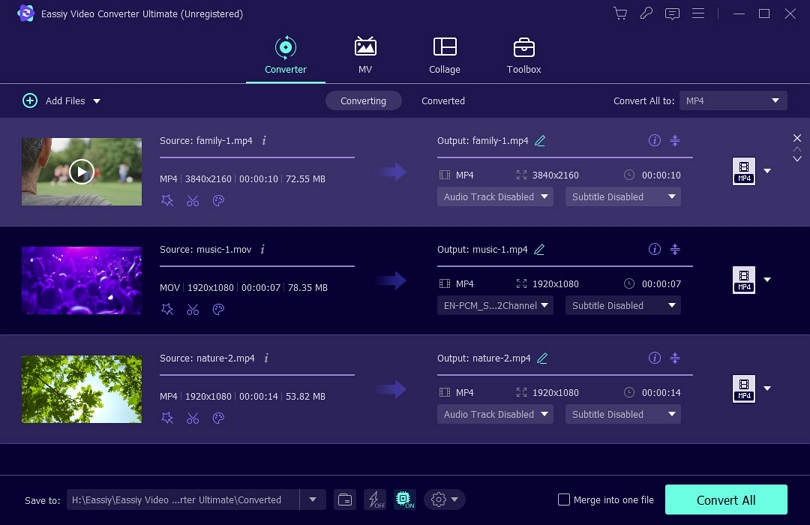810x525 pixels.
Task: Open the Collage tab
Action: pos(444,56)
